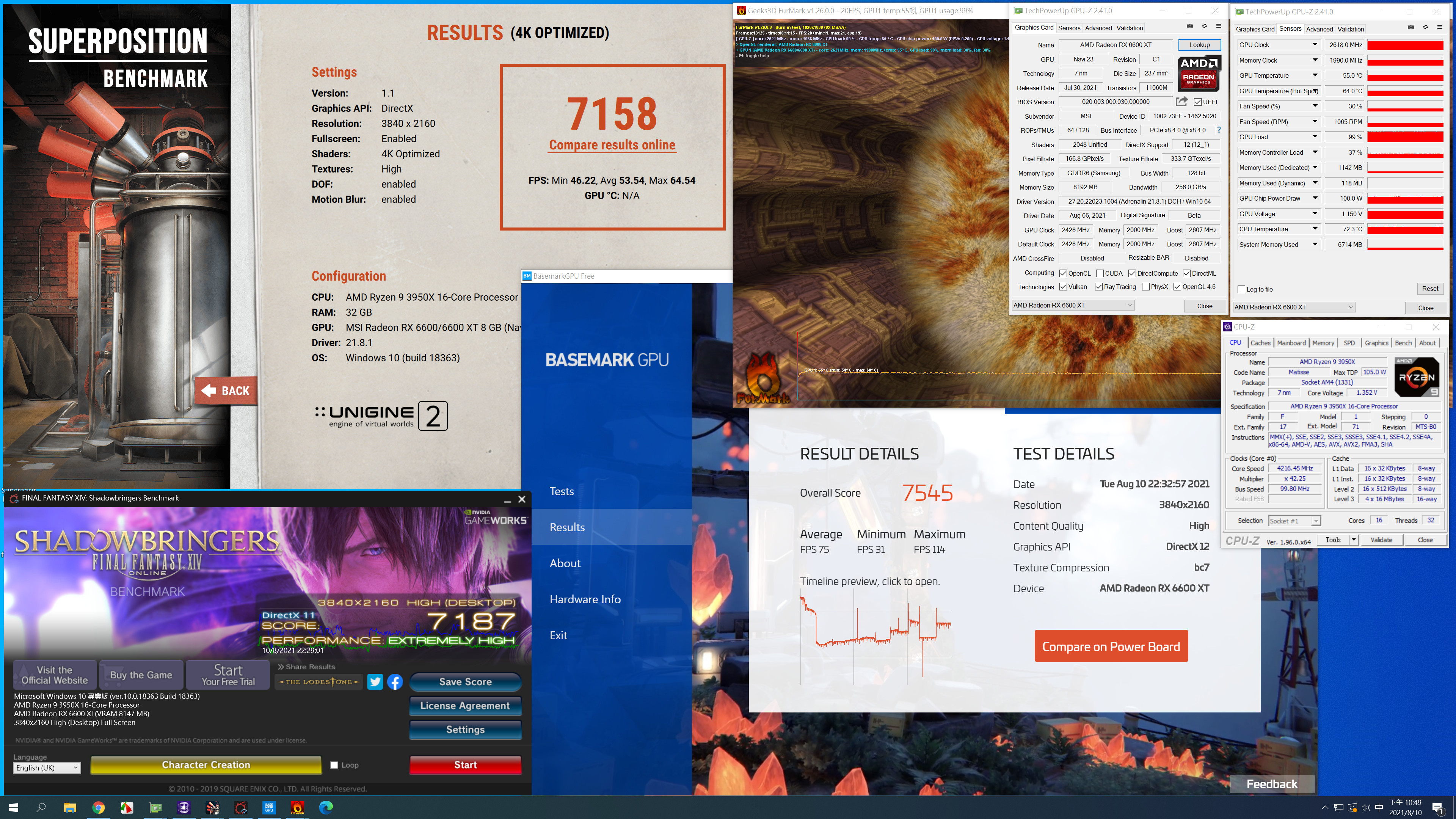Open GPU selector in GPU-Z Sensors window

1294,307
